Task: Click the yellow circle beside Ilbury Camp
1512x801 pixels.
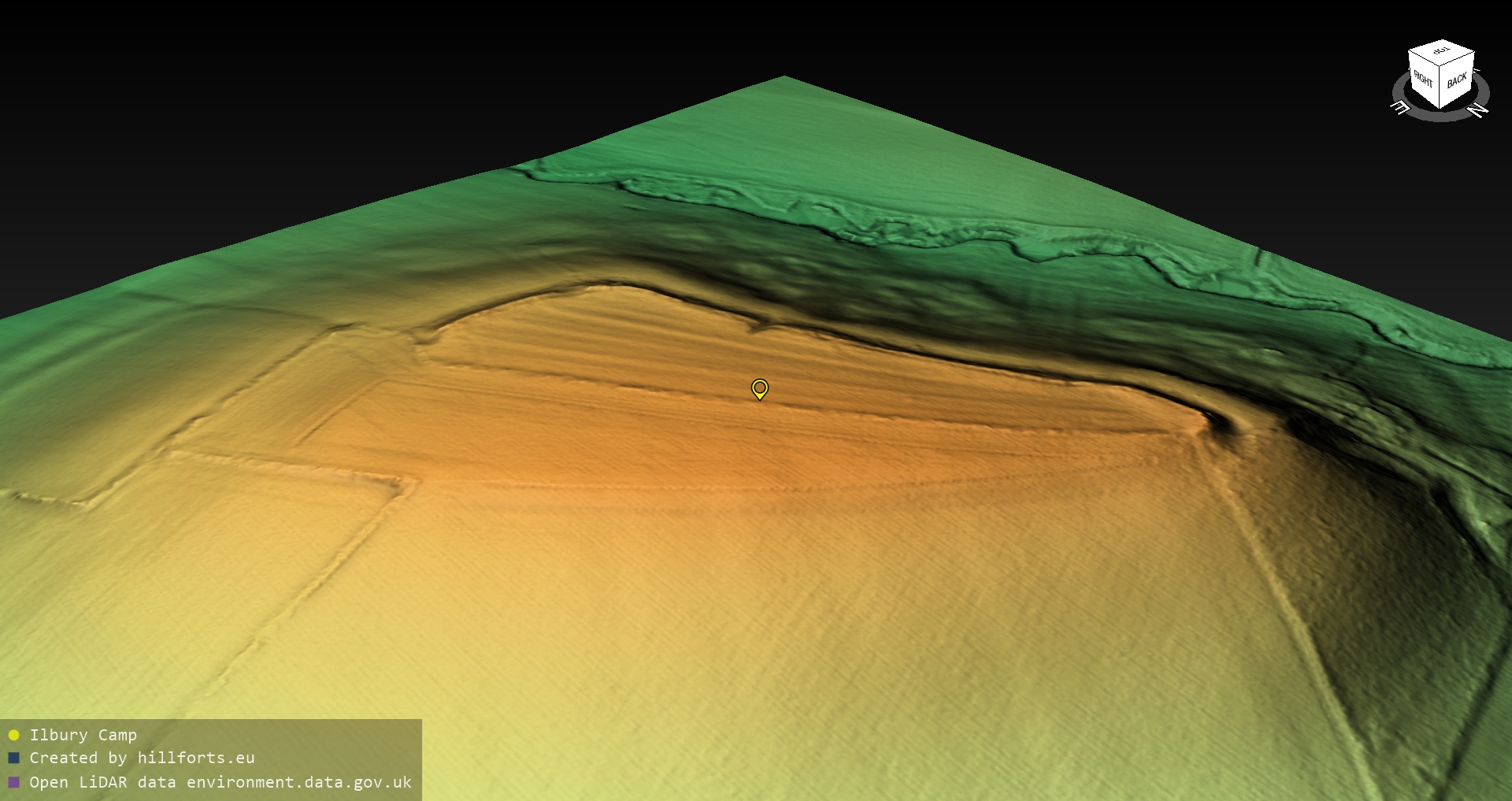Action: (x=13, y=735)
